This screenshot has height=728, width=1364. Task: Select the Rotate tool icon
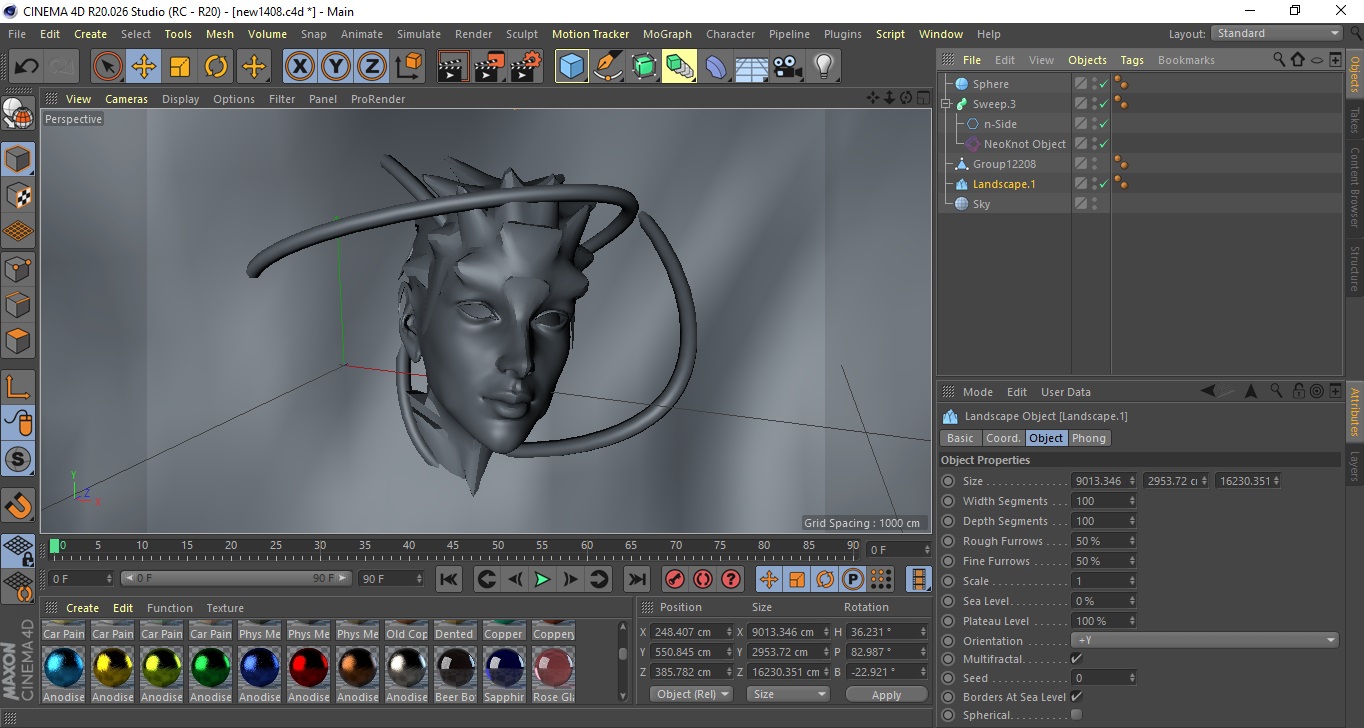(x=216, y=67)
